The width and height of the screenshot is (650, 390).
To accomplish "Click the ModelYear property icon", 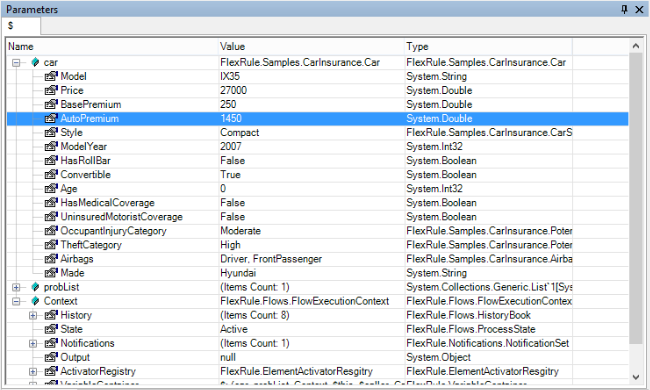I will 51,147.
